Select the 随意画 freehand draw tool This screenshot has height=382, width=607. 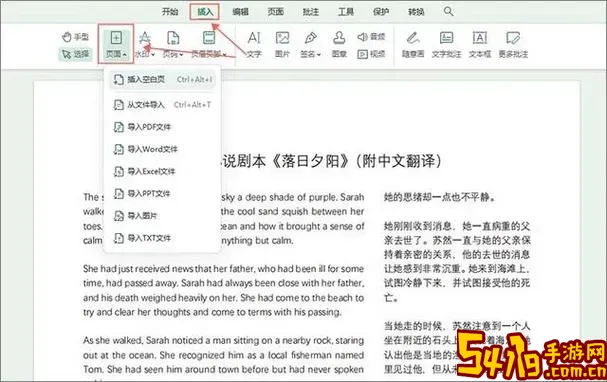[x=413, y=44]
